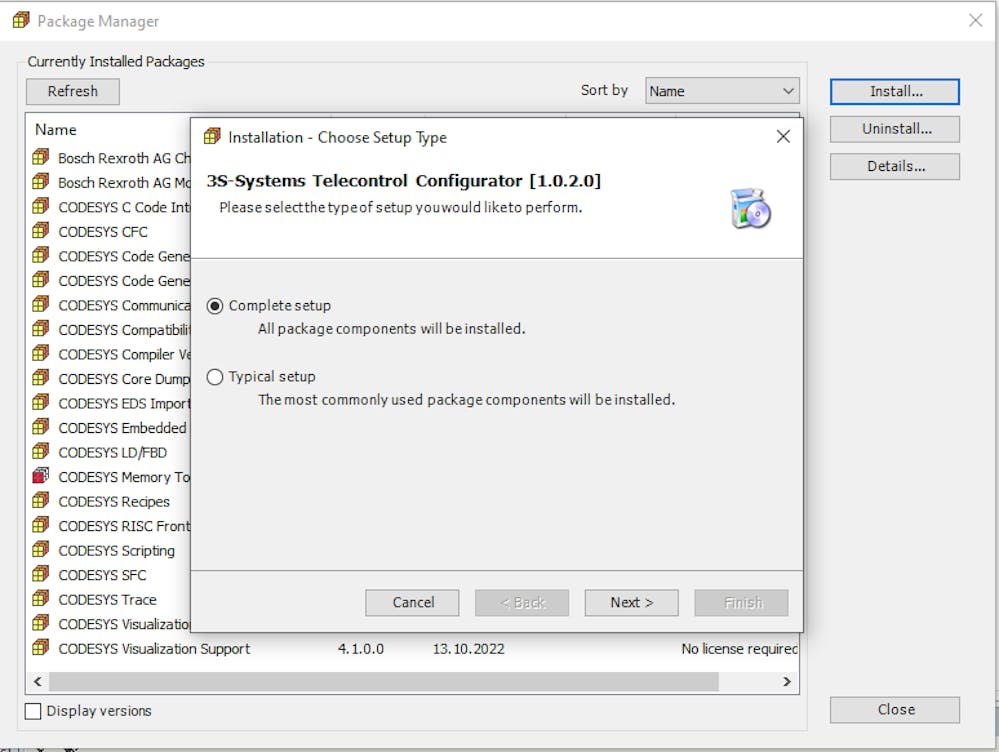Click the setup CD installer graphic
The image size is (999, 752).
click(751, 208)
